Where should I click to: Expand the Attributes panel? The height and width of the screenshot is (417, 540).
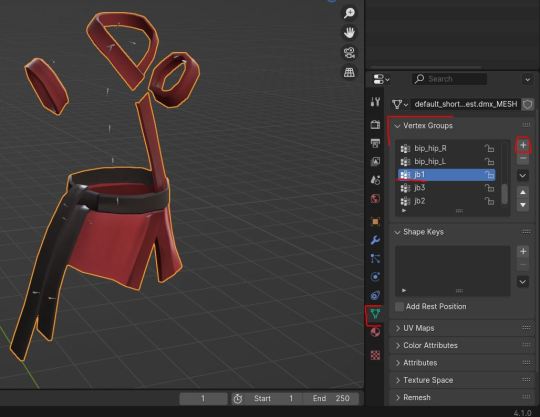point(397,363)
